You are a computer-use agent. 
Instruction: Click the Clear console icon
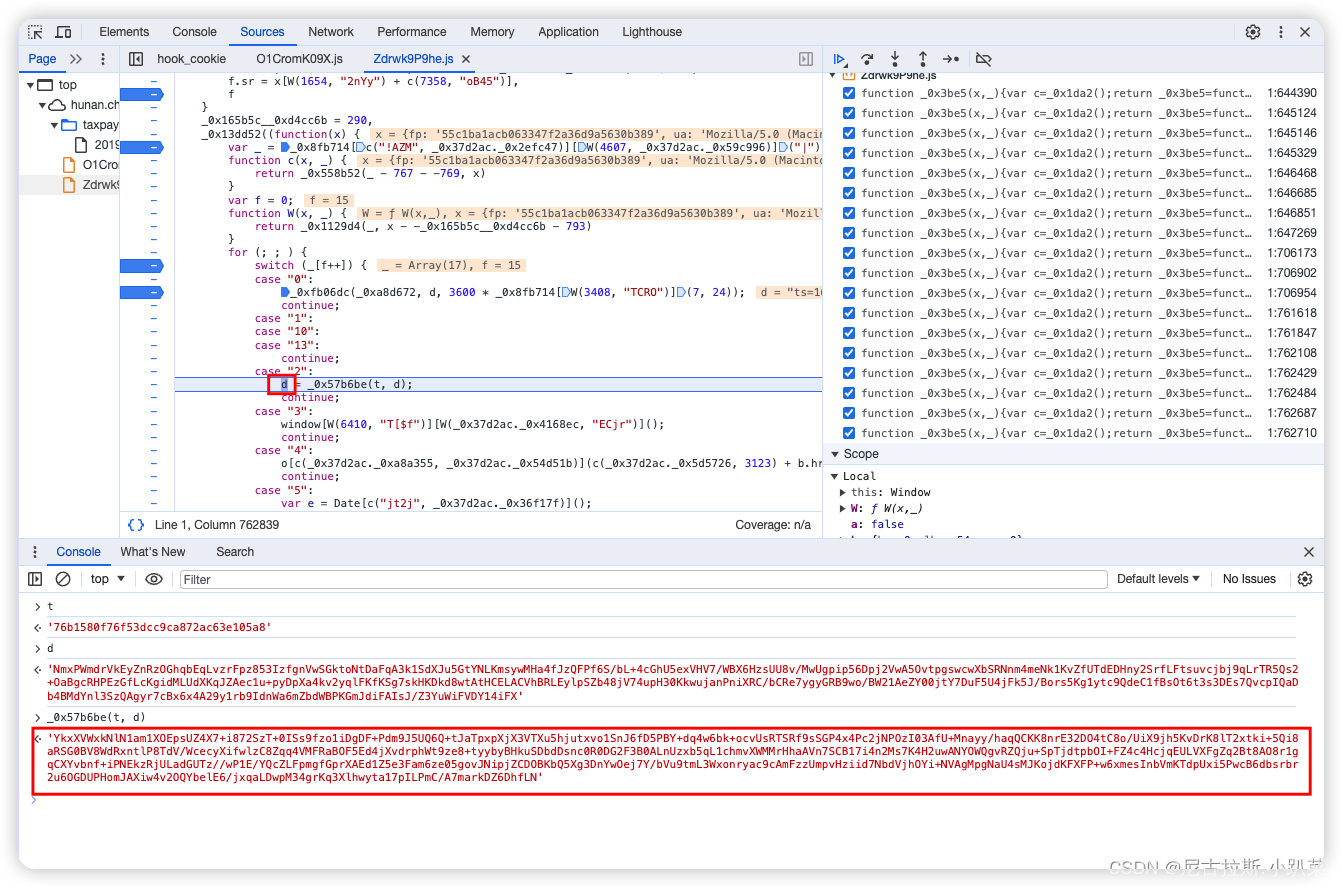(x=63, y=579)
